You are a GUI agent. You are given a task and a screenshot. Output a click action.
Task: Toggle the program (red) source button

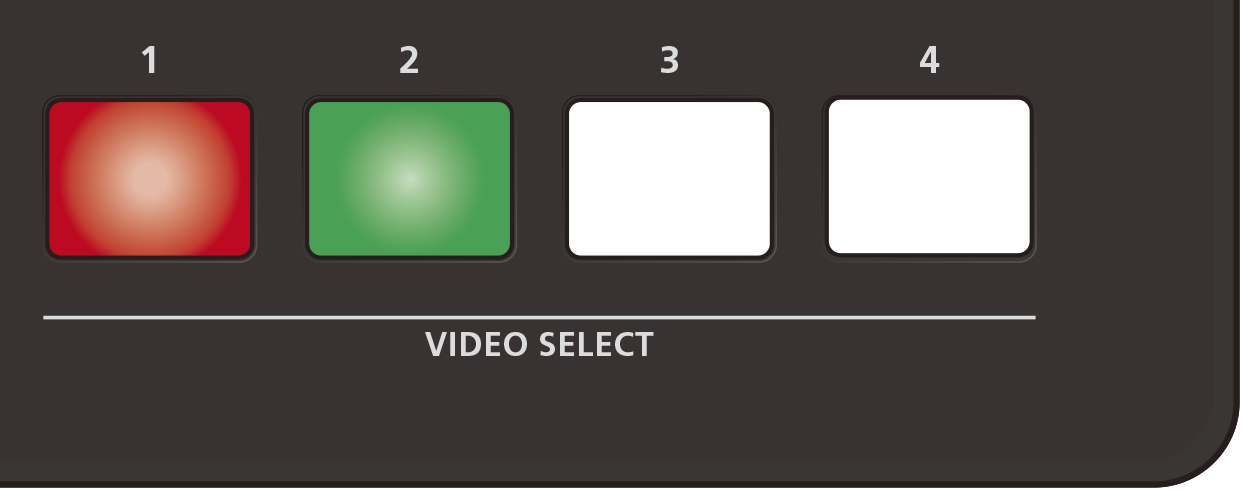(150, 179)
